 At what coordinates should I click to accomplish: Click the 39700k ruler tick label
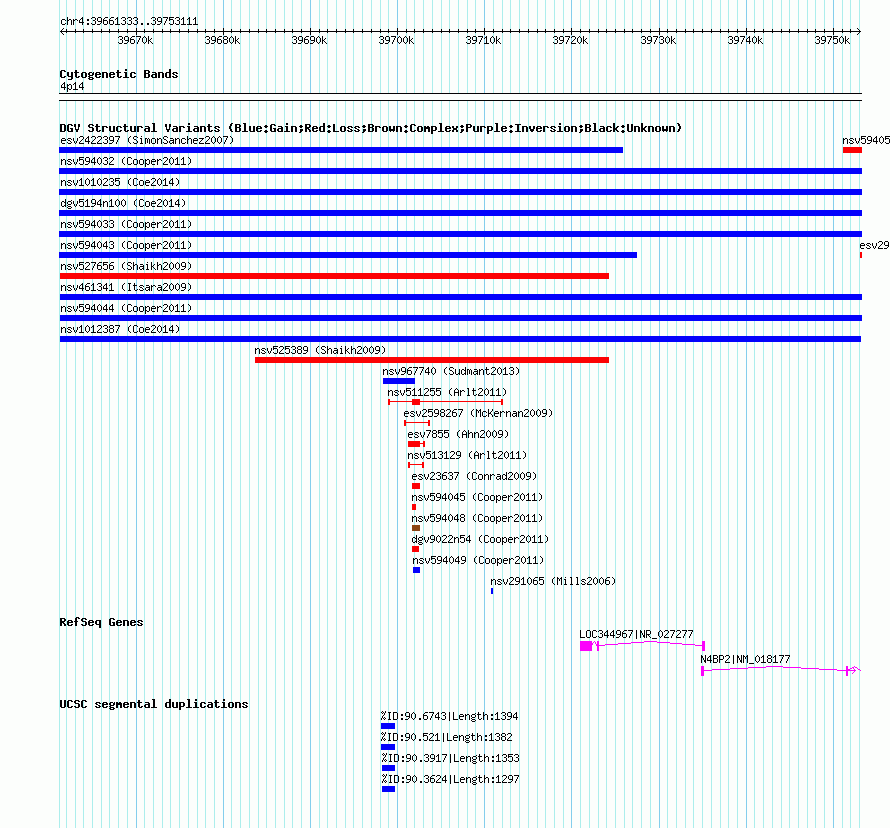396,40
